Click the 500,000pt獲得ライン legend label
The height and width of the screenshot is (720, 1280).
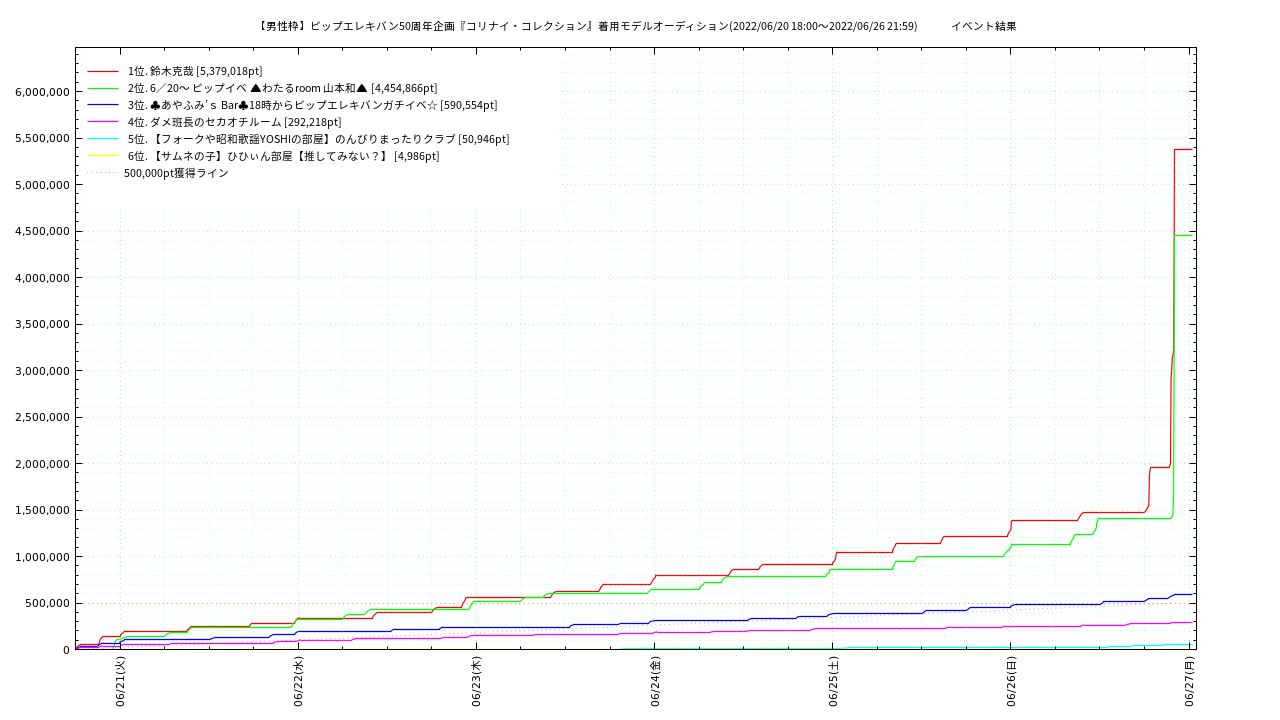(x=176, y=173)
